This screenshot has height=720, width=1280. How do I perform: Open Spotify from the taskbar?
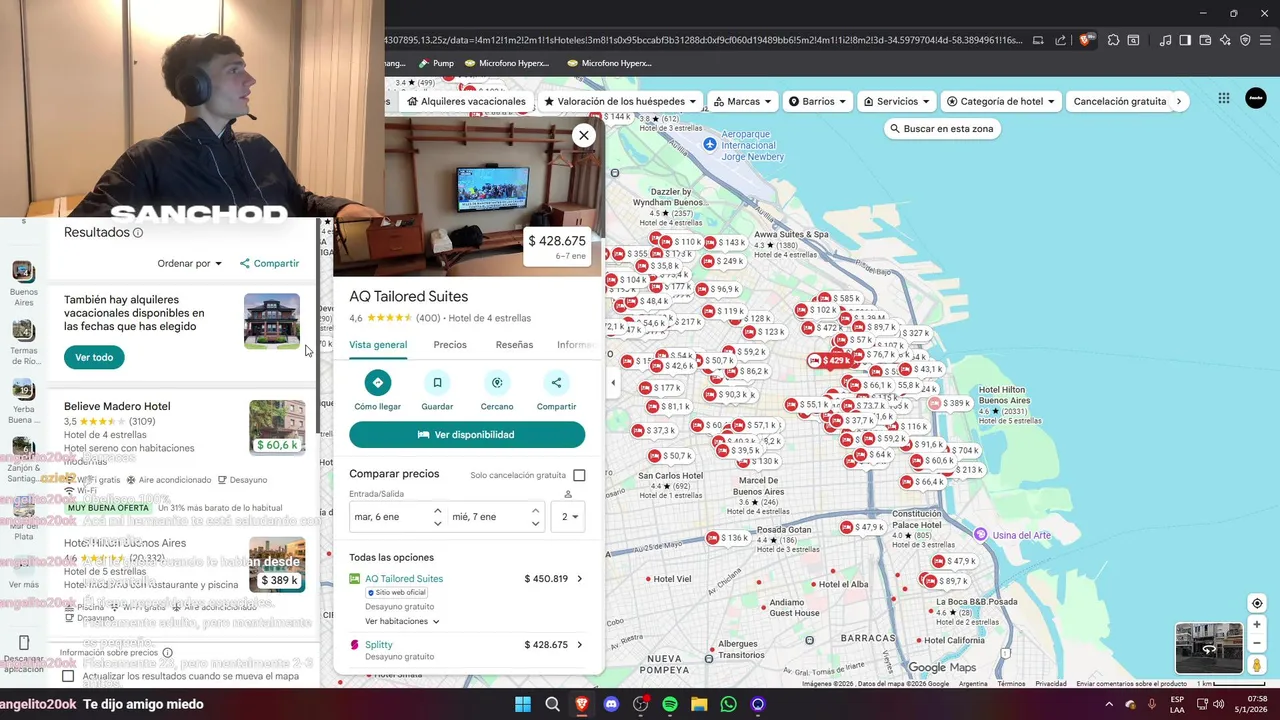click(670, 704)
